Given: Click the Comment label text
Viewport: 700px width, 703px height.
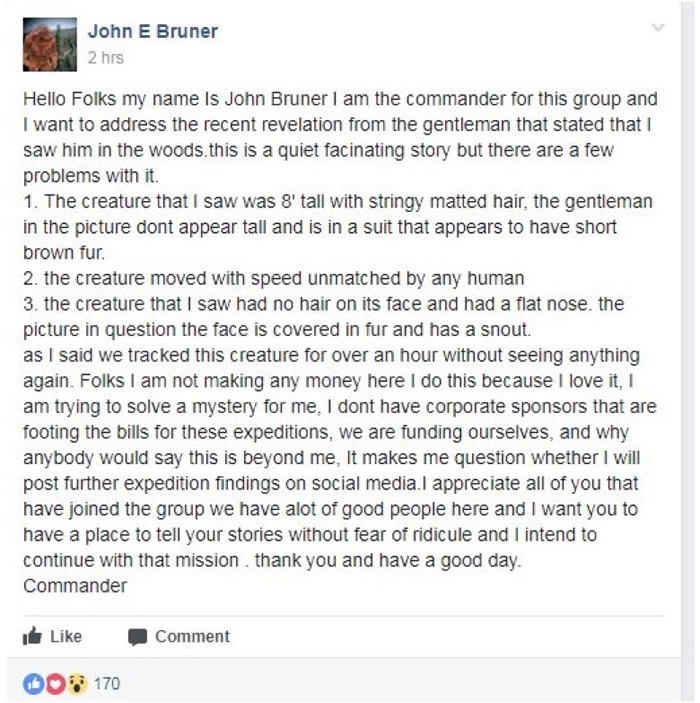Looking at the screenshot, I should [192, 636].
